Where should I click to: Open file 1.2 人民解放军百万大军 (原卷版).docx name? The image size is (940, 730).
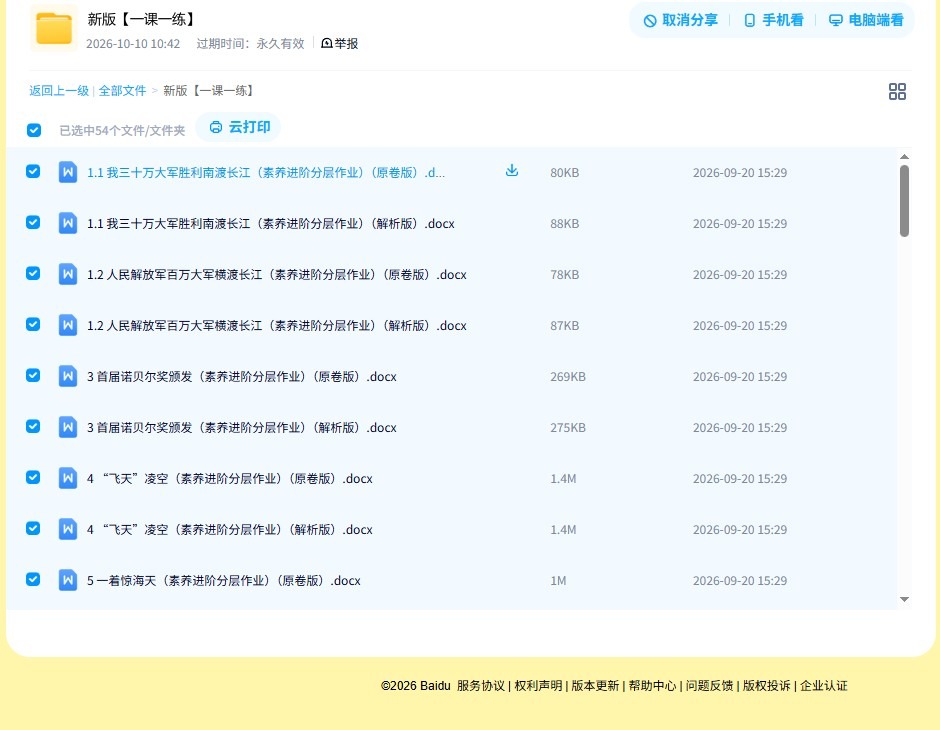pyautogui.click(x=277, y=274)
